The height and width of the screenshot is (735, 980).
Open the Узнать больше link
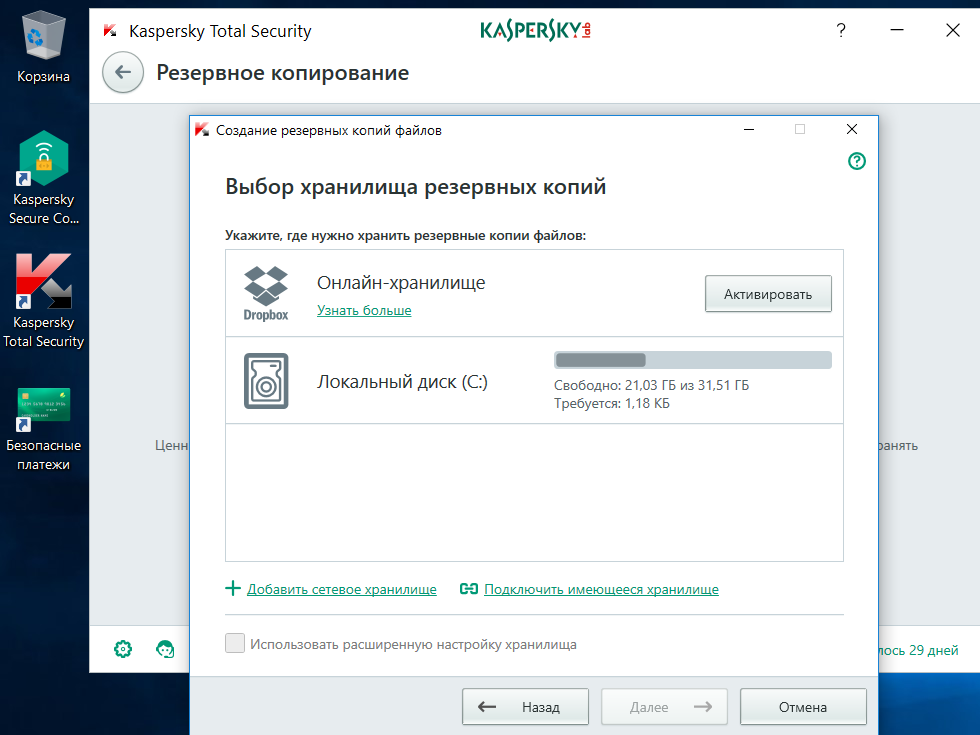point(364,311)
